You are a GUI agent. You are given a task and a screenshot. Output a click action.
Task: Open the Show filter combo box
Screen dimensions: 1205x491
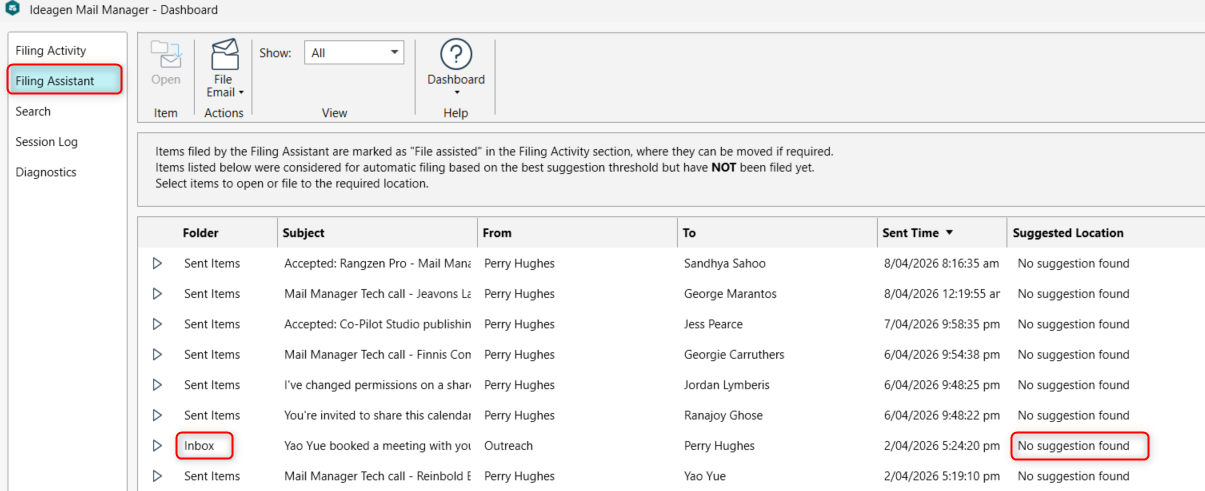pyautogui.click(x=352, y=53)
